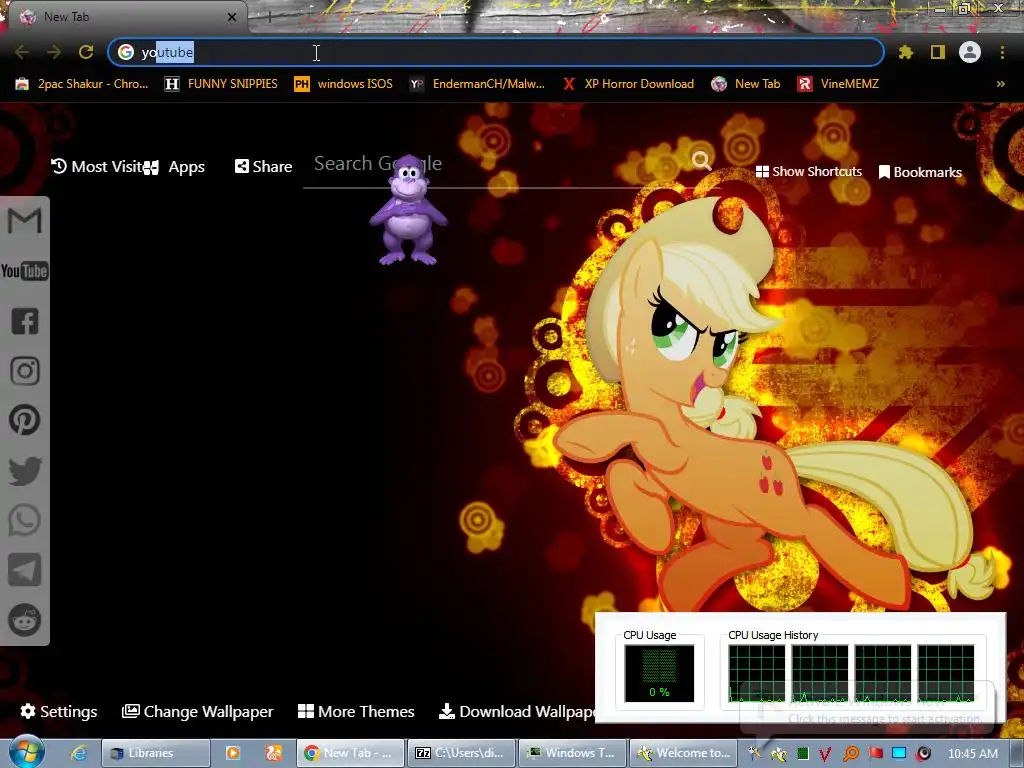This screenshot has height=768, width=1024.
Task: Open the windows ISOS bookmark
Action: [x=344, y=84]
